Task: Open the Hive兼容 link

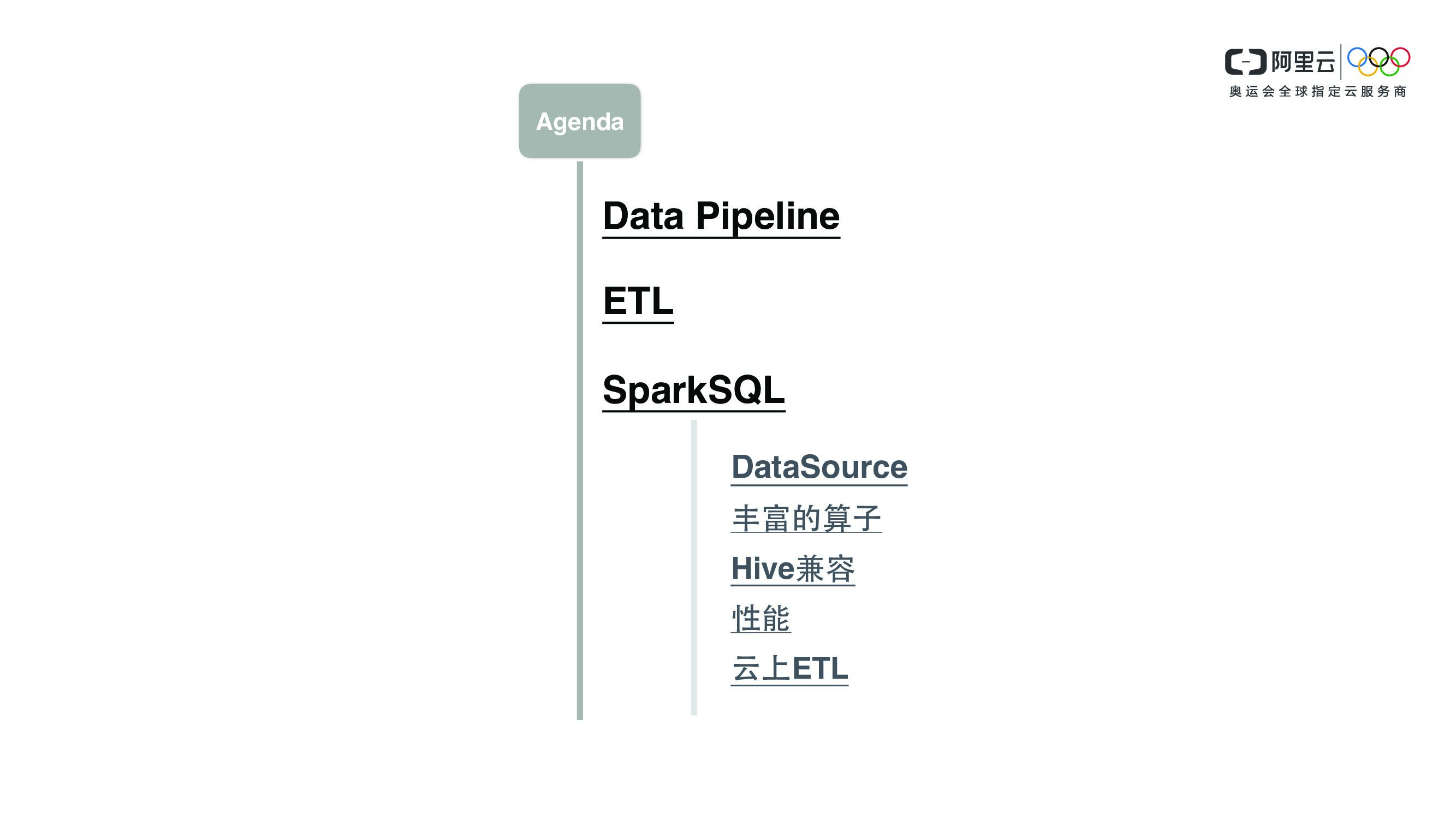Action: coord(793,568)
